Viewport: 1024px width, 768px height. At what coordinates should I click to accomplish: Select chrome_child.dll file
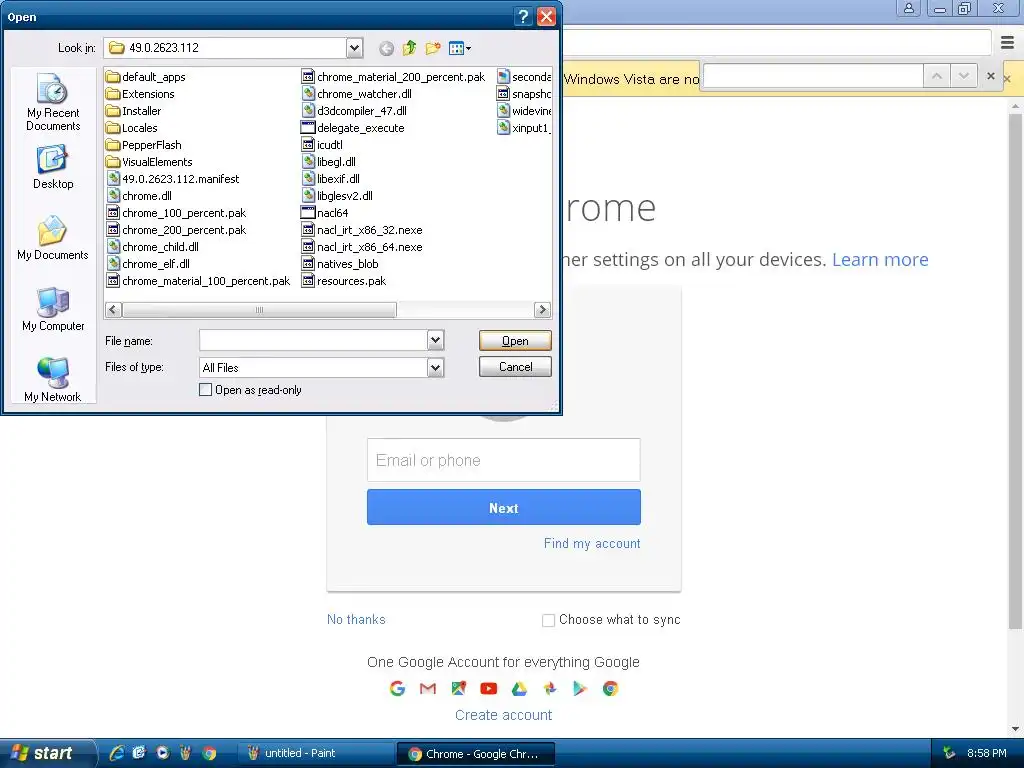(152, 247)
